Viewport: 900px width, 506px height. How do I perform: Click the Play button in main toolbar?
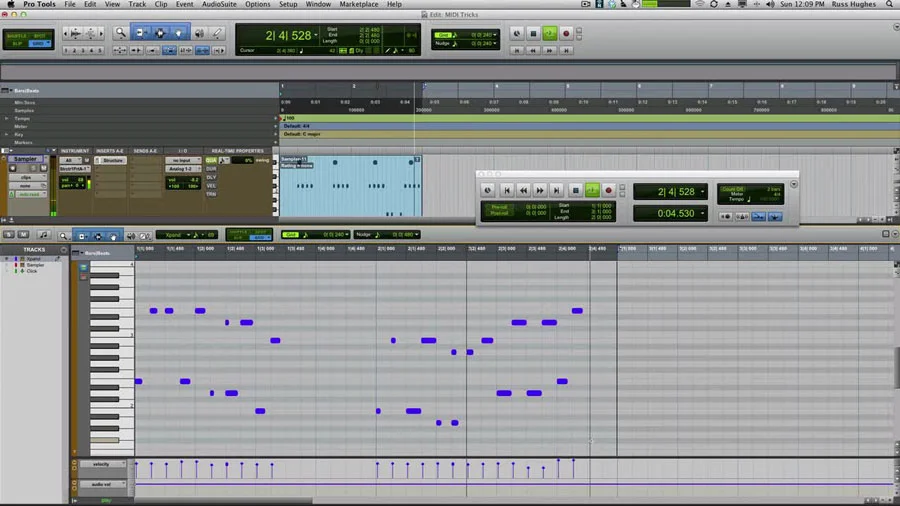(x=549, y=34)
